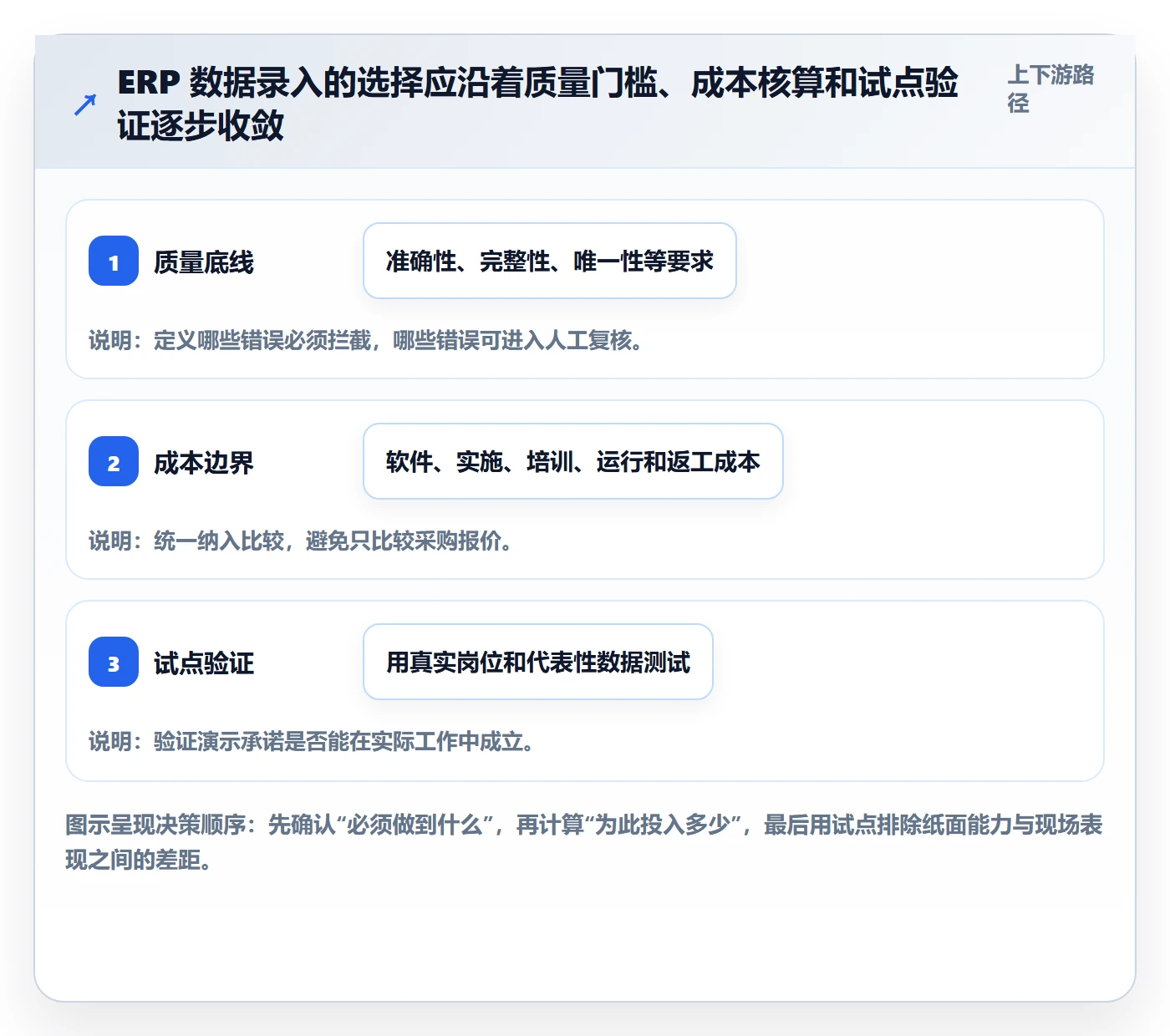This screenshot has width=1170, height=1036.
Task: Click the blue arrow icon beside the title
Action: (x=85, y=104)
